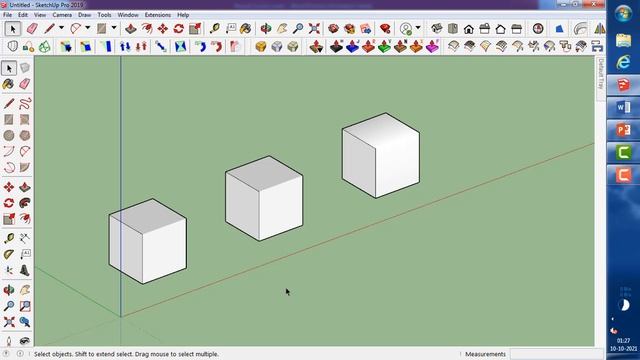Viewport: 640px width, 360px height.
Task: Select the front cube in the viewport
Action: [x=148, y=241]
